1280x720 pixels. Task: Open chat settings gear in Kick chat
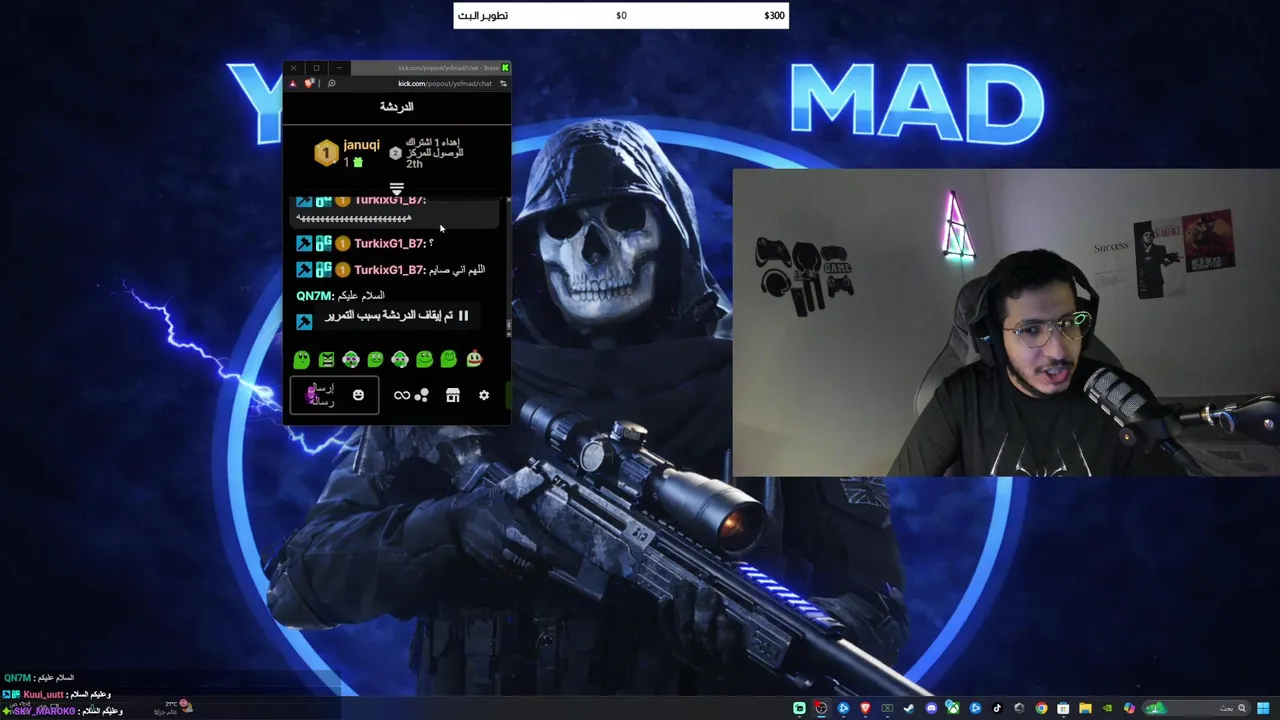(x=484, y=395)
